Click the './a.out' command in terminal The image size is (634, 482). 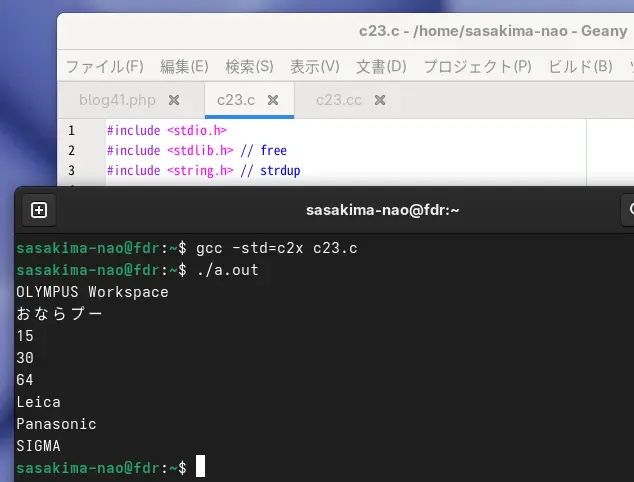[228, 270]
